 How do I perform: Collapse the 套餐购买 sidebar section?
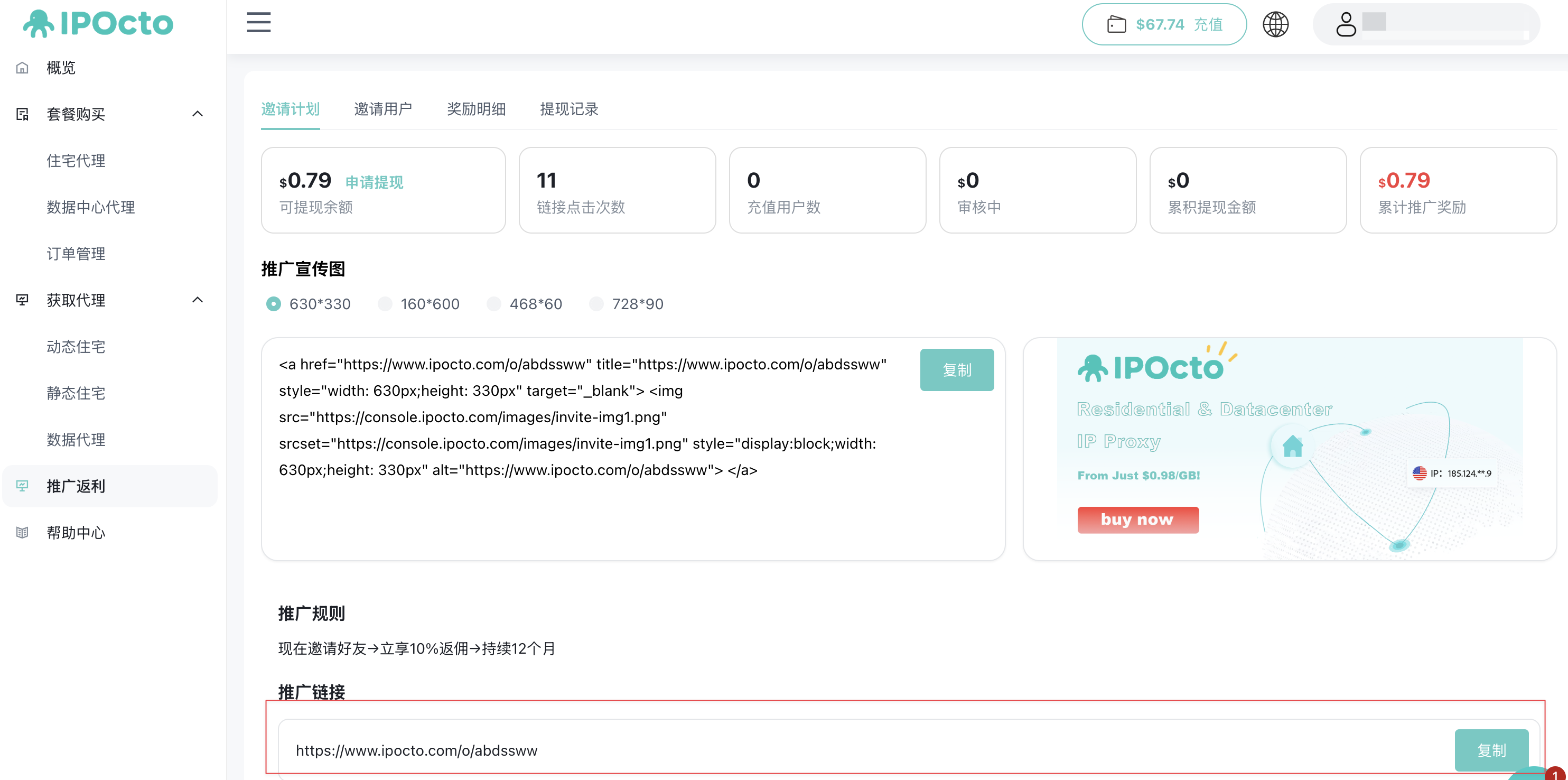(197, 114)
